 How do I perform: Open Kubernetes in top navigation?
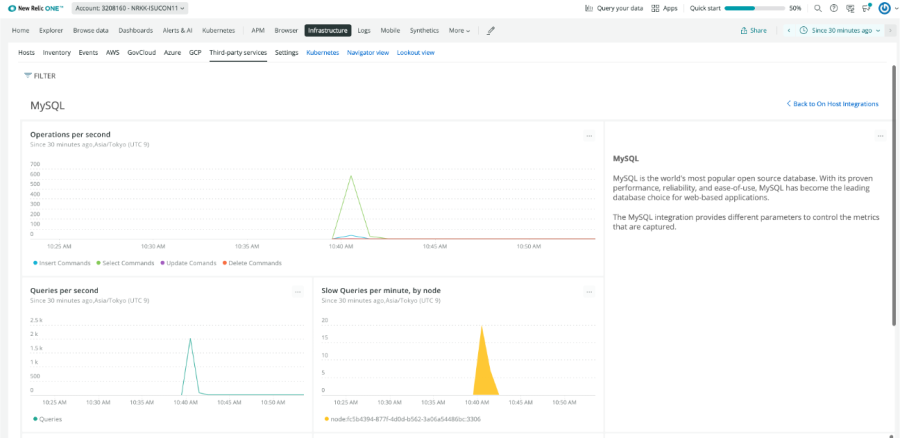(219, 30)
